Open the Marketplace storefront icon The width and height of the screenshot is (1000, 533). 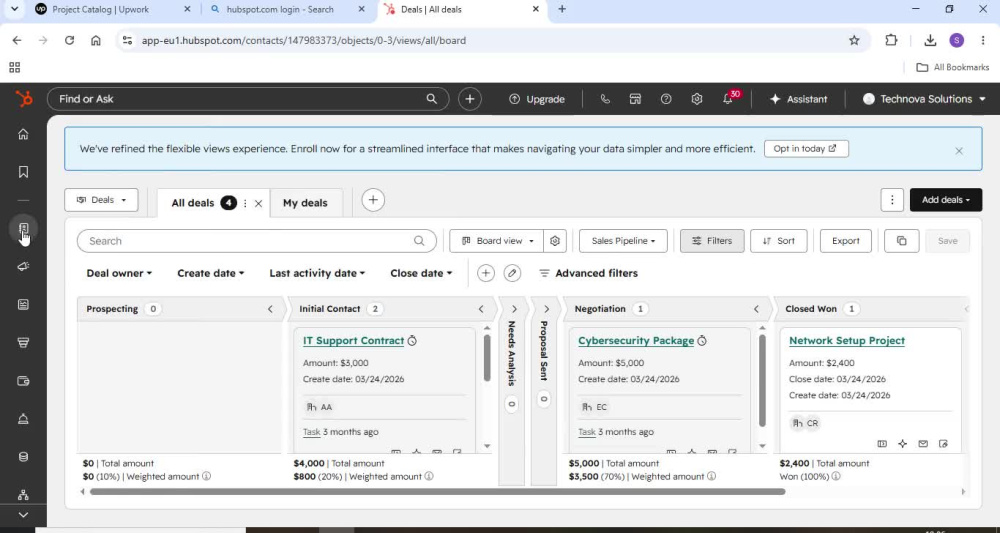pos(635,99)
